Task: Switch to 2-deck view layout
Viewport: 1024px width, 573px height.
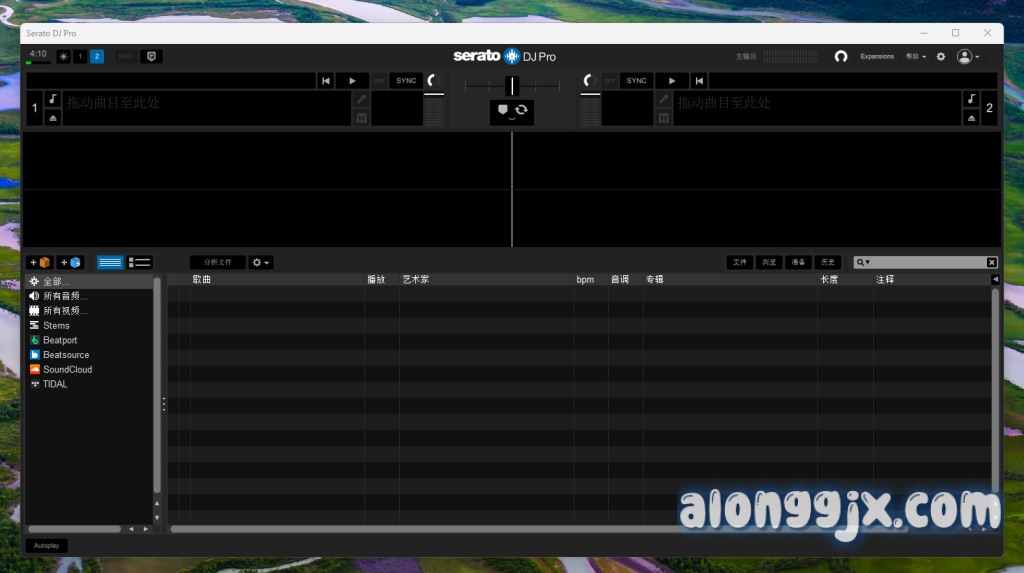Action: point(97,57)
